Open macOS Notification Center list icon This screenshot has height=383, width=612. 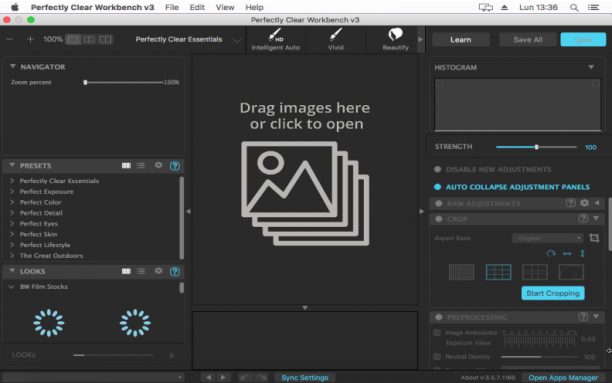[x=593, y=7]
